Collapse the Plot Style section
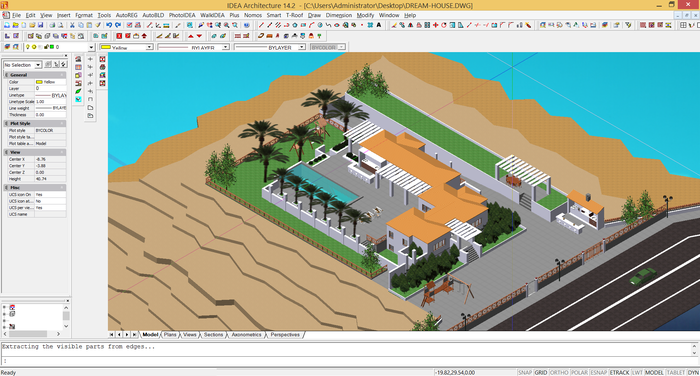The image size is (700, 376). click(x=6, y=123)
